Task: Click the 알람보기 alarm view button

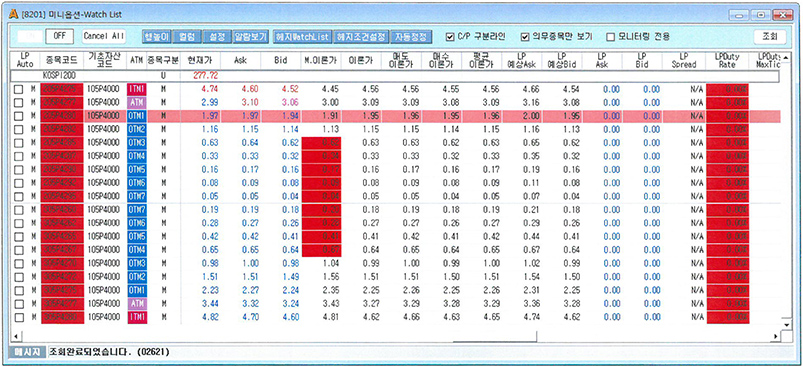Action: [x=250, y=37]
